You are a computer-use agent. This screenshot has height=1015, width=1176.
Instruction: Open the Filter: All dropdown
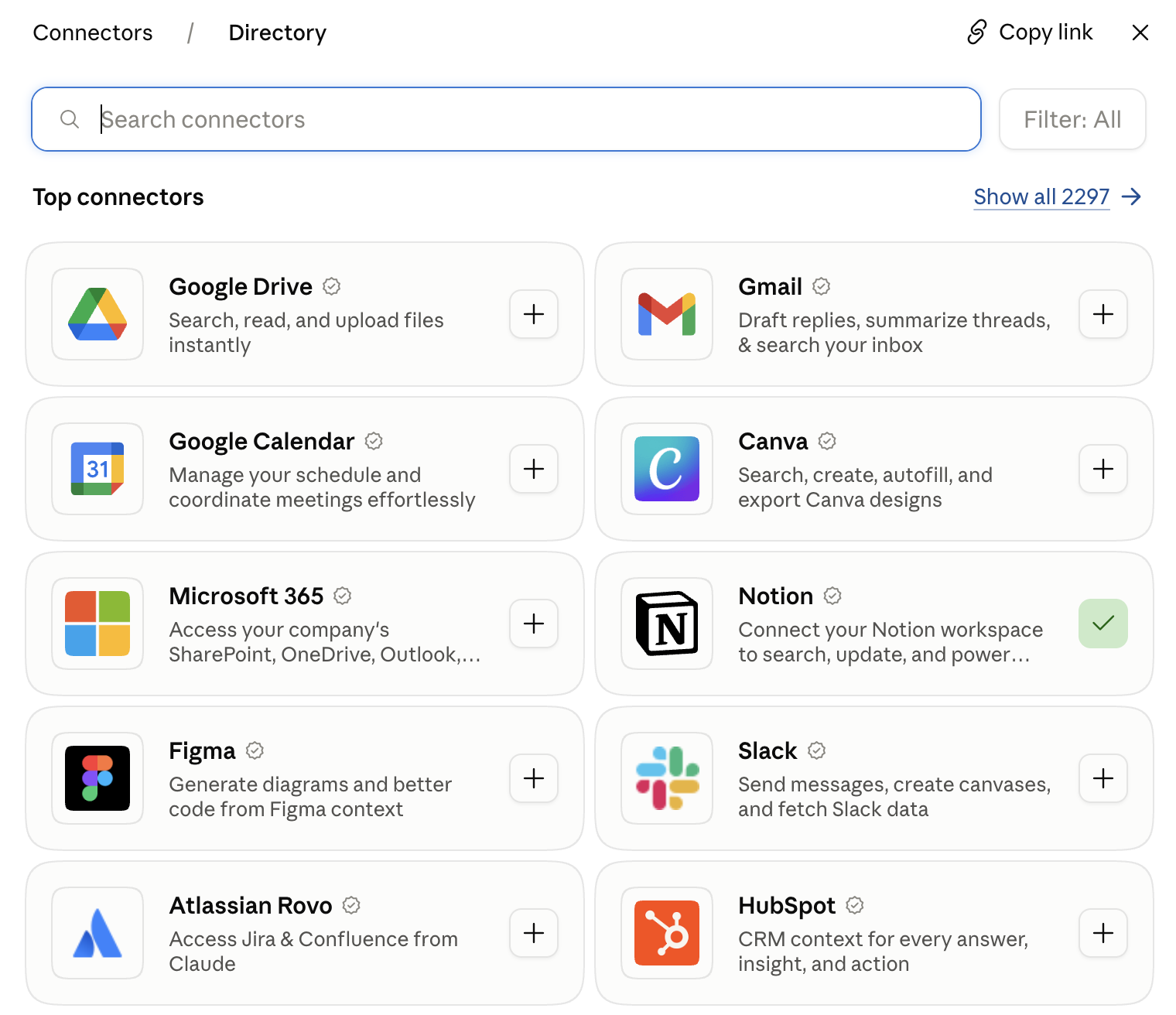tap(1072, 119)
